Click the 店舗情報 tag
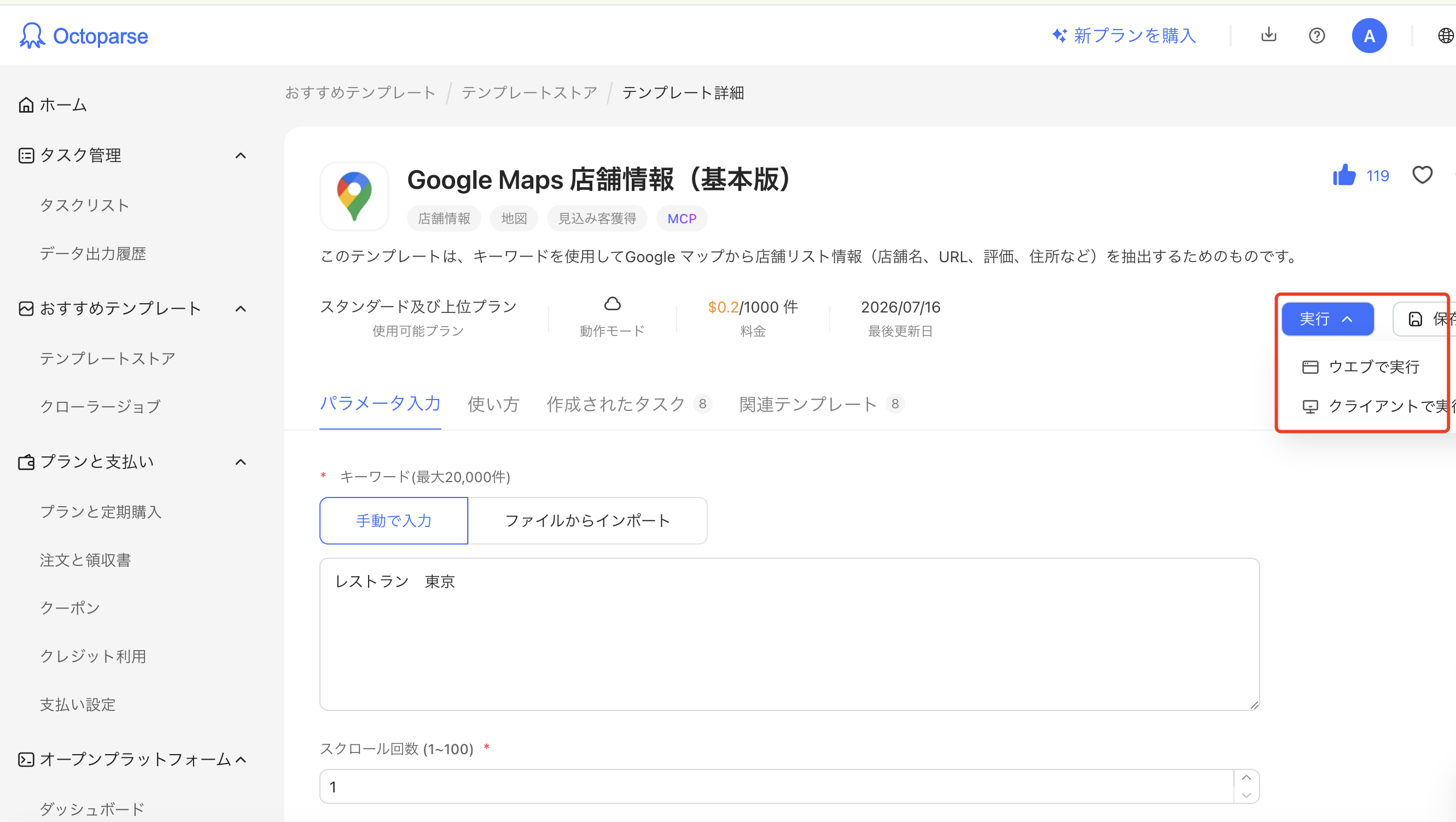This screenshot has height=822, width=1456. 444,218
